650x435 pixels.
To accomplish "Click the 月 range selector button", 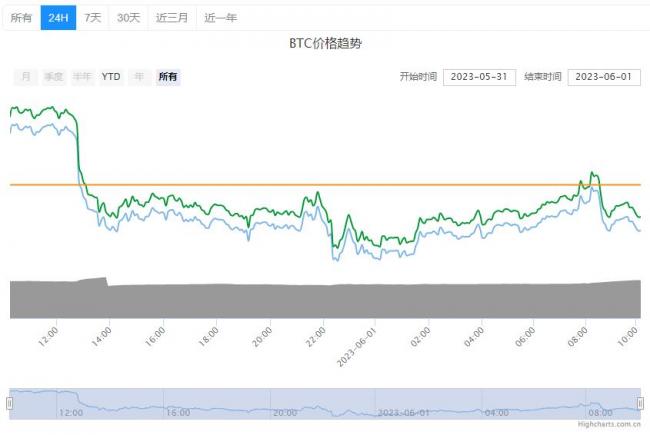I will 25,77.
